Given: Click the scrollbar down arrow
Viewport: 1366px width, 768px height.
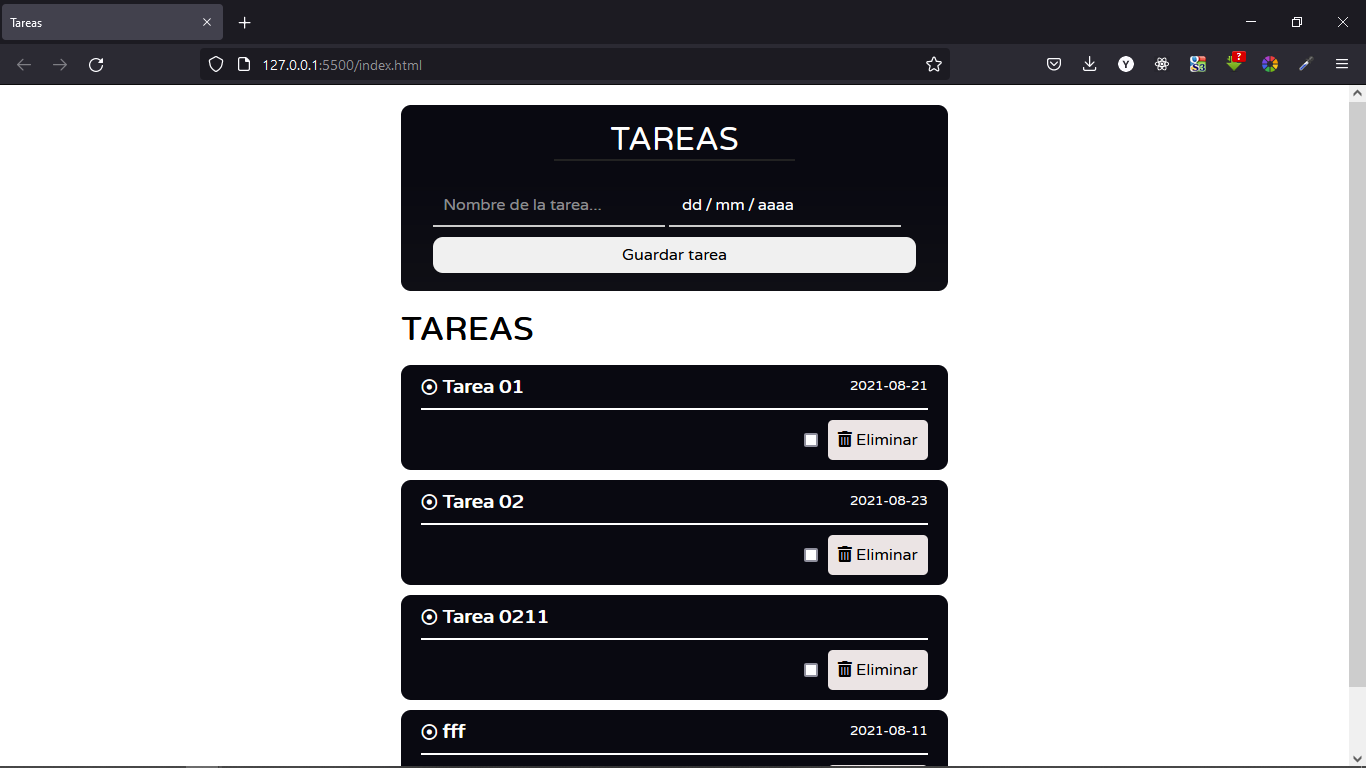Looking at the screenshot, I should pos(1357,757).
